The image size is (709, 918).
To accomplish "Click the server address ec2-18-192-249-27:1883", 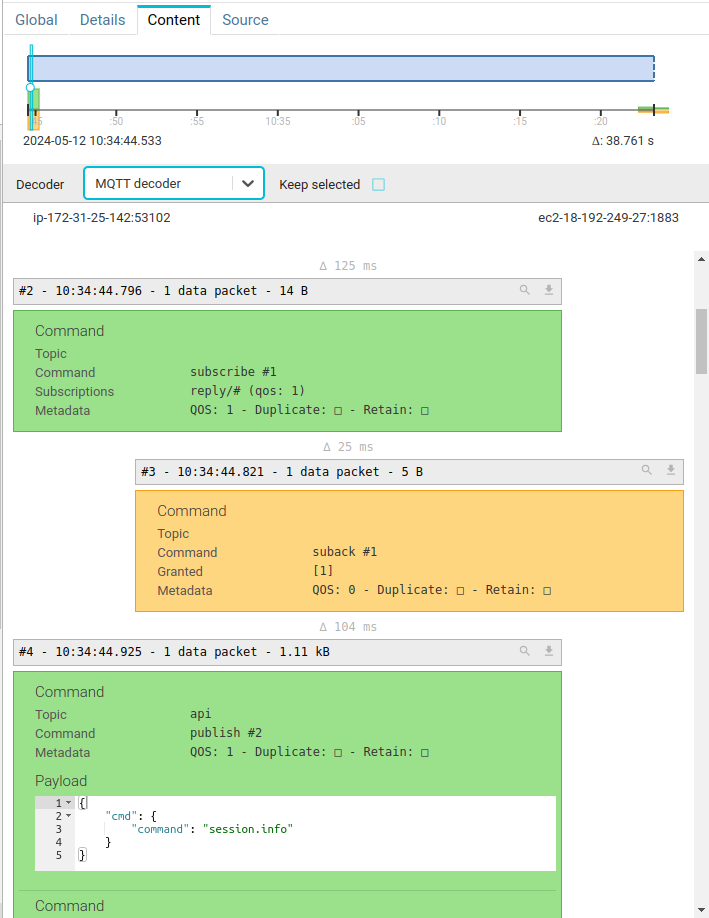I will click(608, 218).
